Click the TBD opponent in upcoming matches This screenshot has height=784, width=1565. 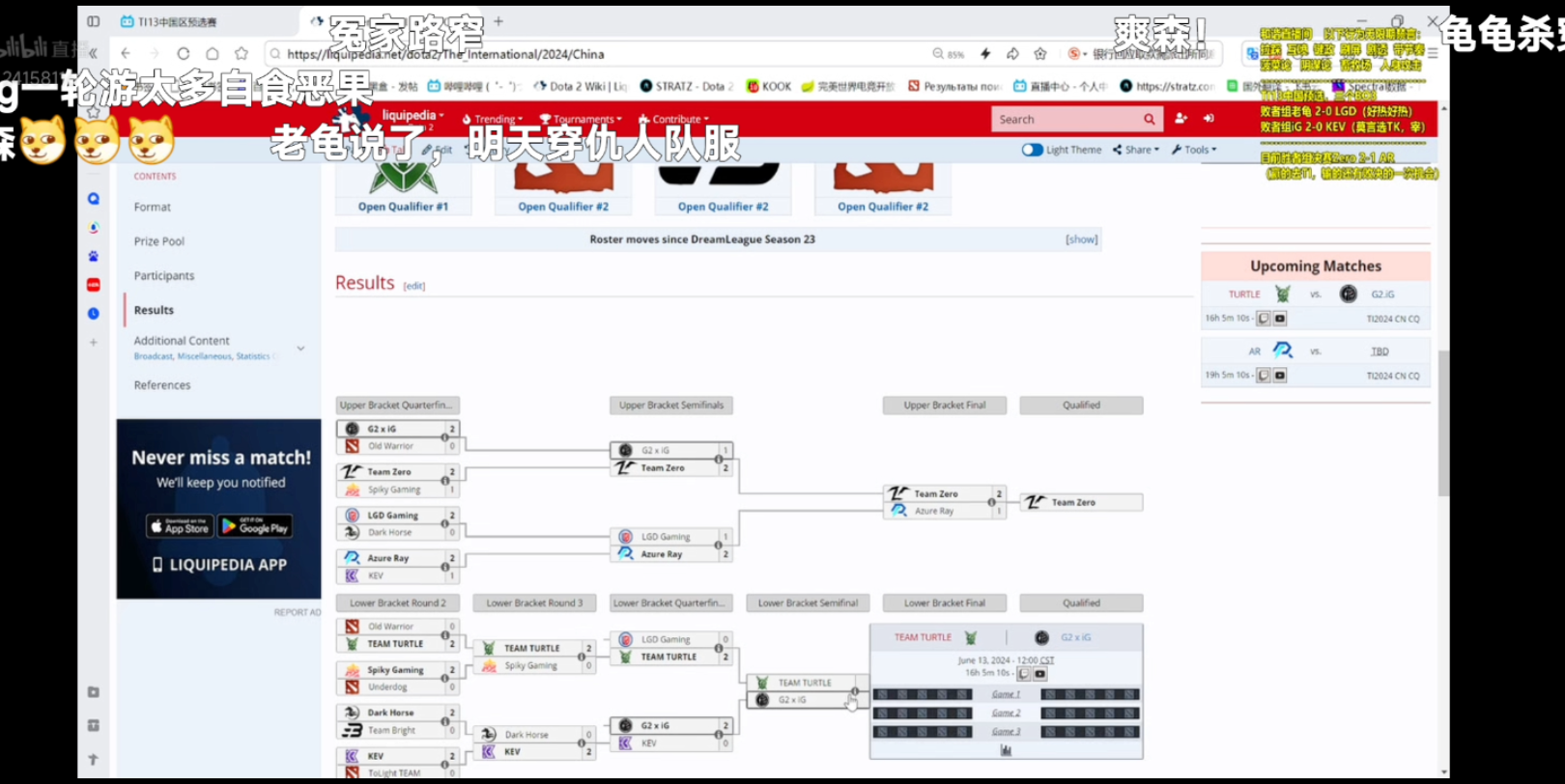point(1380,351)
